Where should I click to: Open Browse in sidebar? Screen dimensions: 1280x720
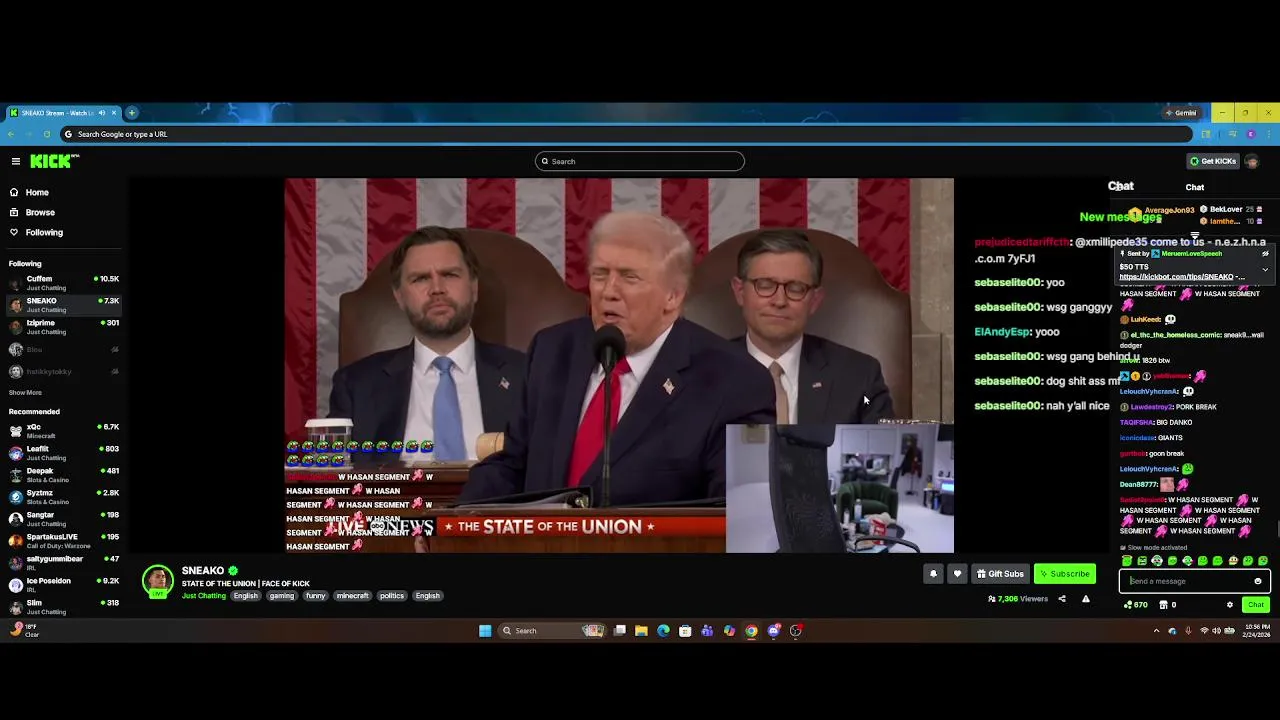click(x=40, y=212)
